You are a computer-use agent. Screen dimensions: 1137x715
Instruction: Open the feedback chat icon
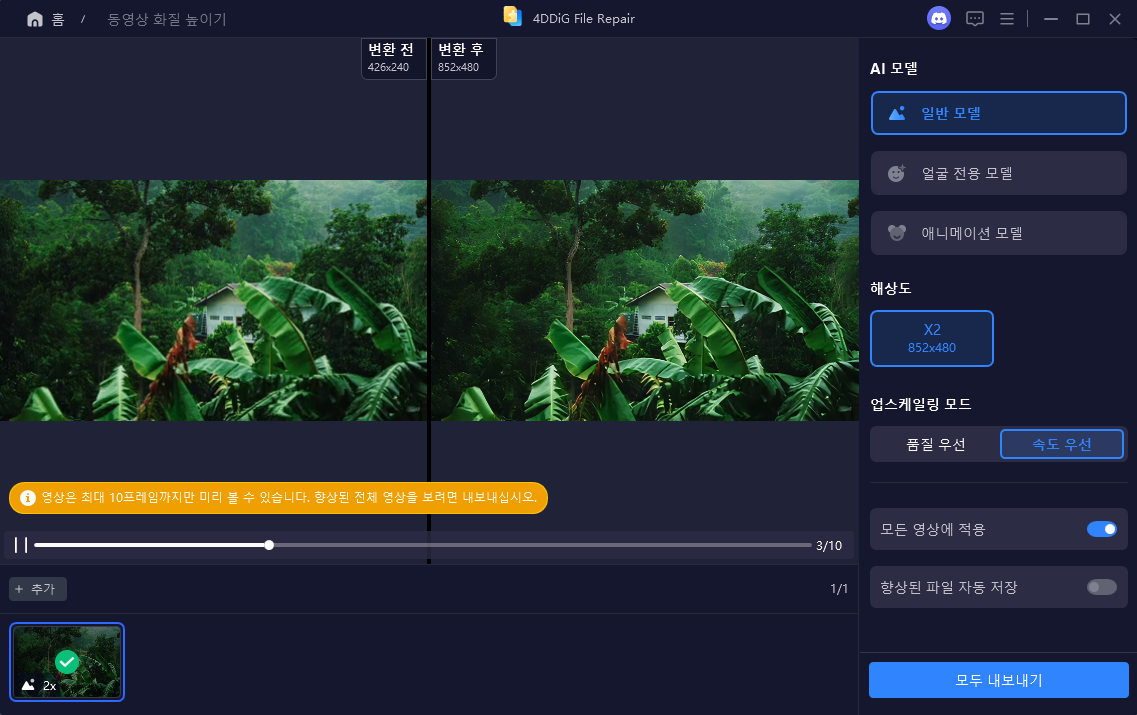(975, 19)
